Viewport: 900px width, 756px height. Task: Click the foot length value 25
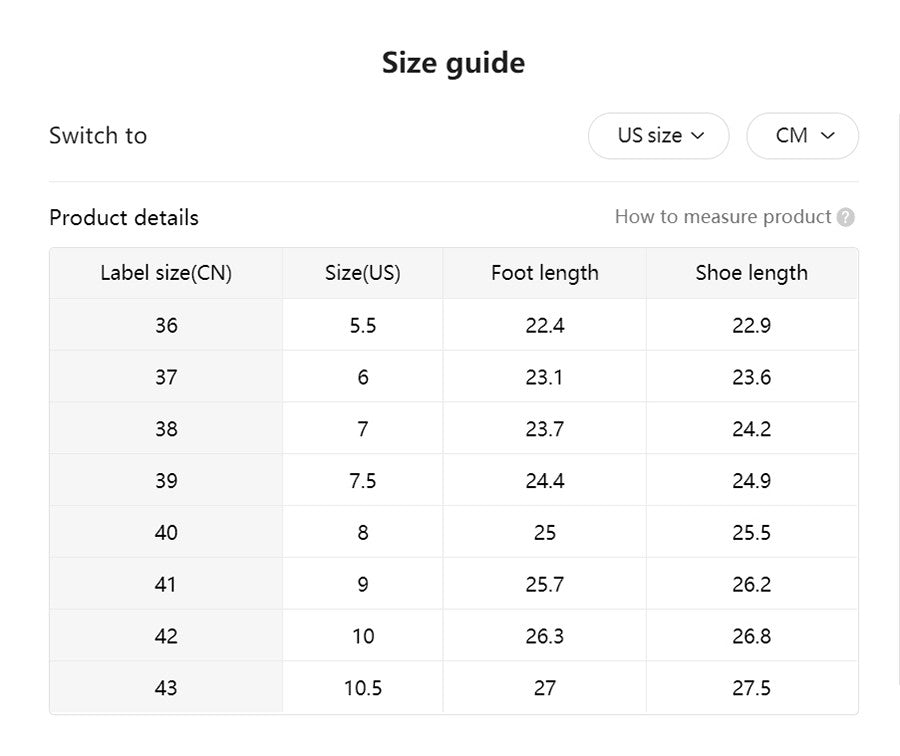(544, 533)
